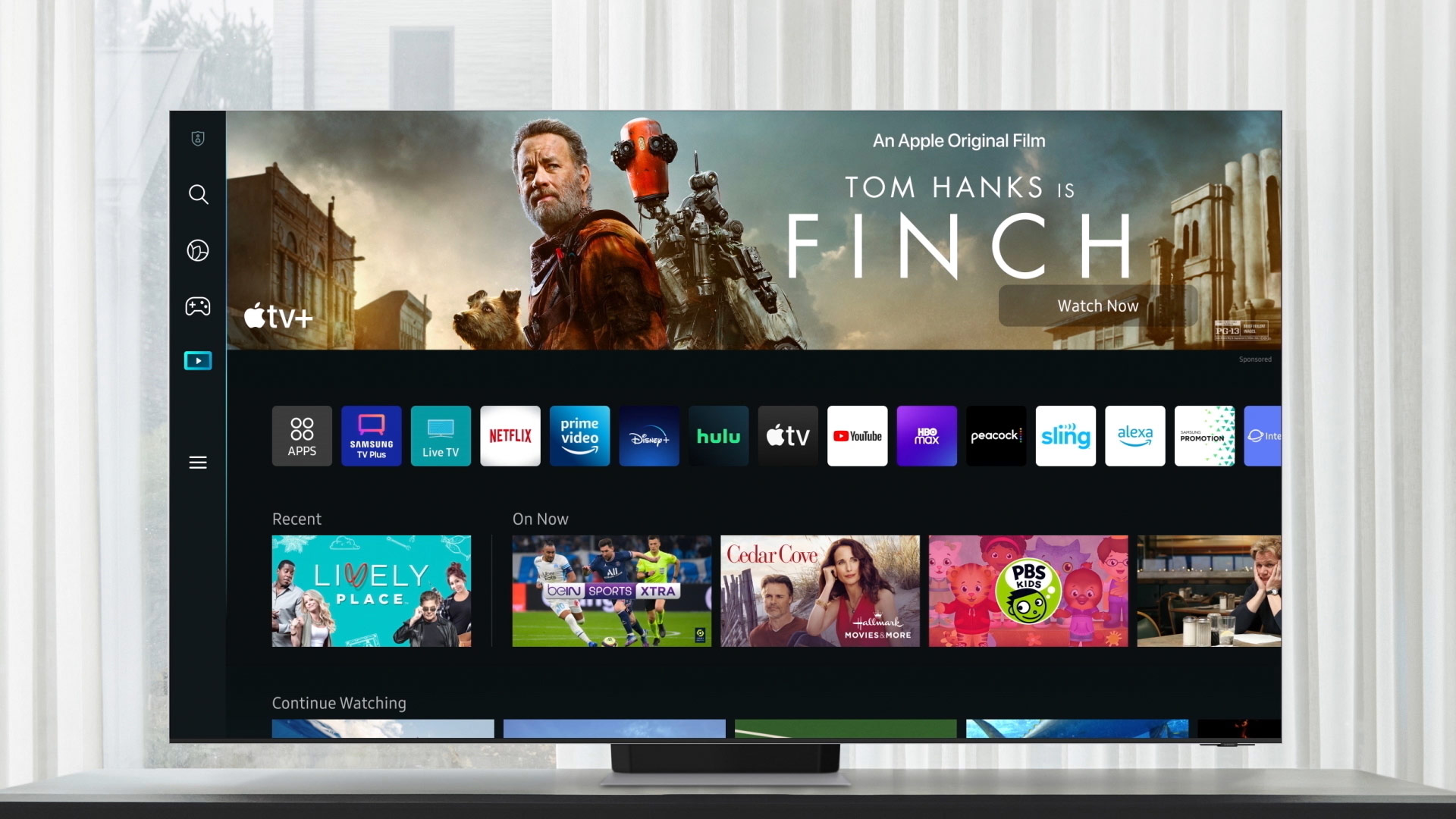1456x819 pixels.
Task: Select the Disney+ app icon
Action: point(648,435)
